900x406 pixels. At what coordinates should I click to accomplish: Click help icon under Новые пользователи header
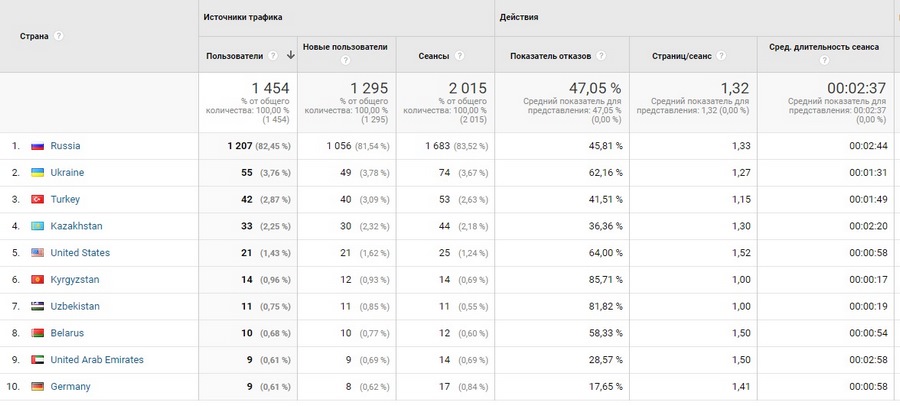[x=346, y=60]
